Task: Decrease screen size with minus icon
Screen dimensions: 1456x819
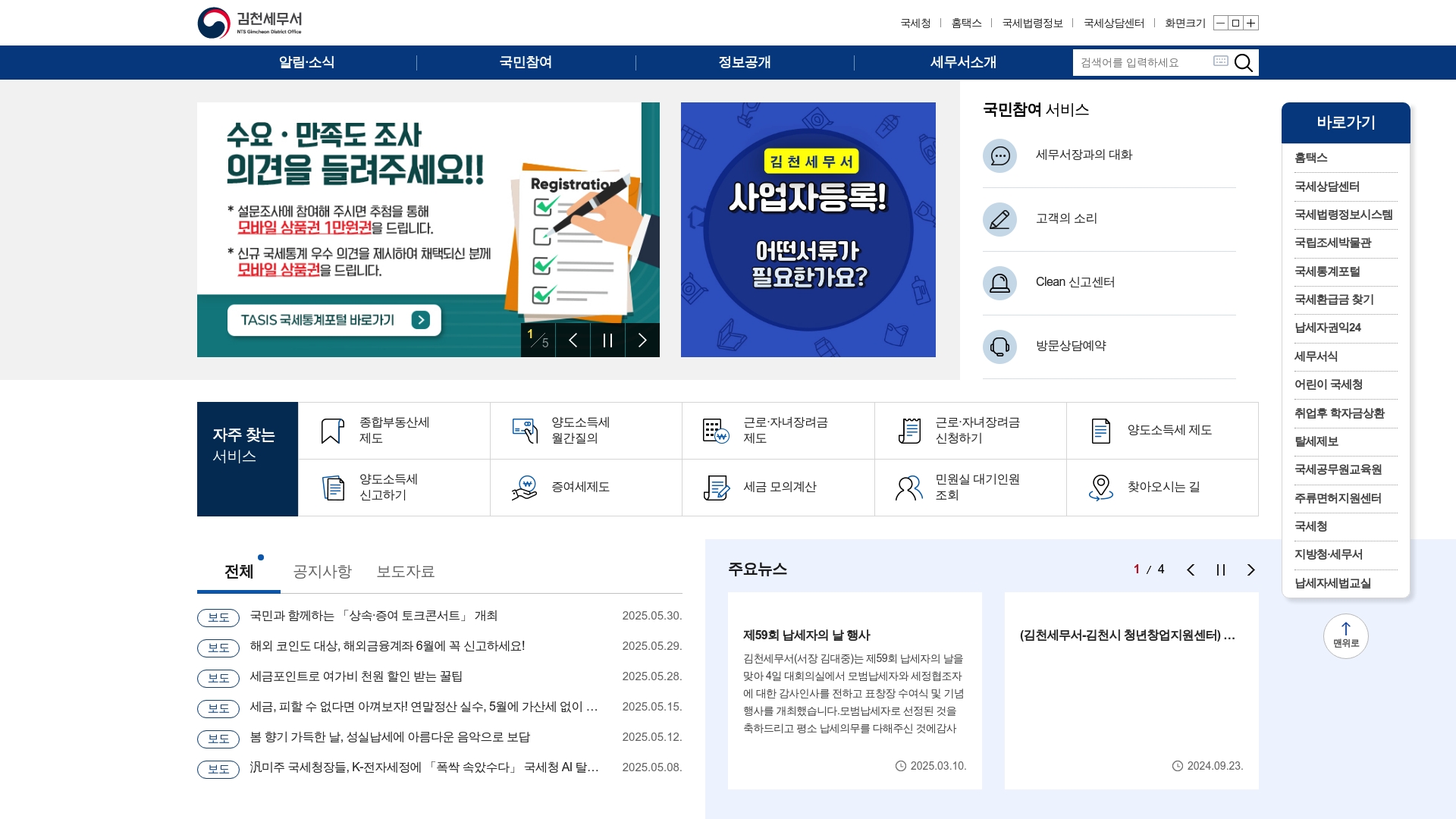Action: coord(1220,23)
